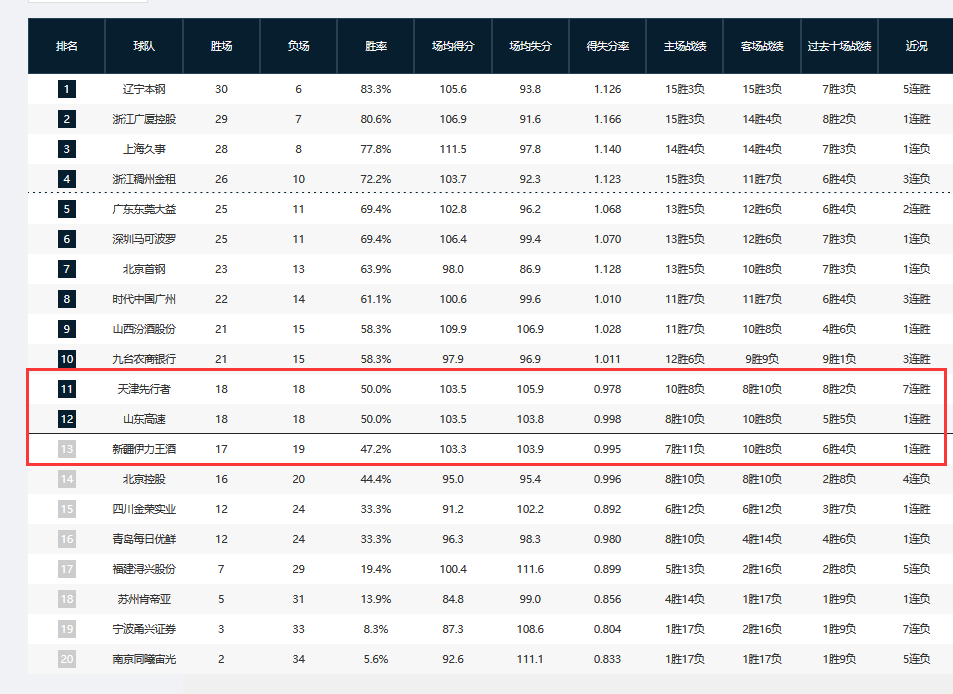Viewport: 953px width, 694px height.
Task: Open team 辽宁本钢
Action: tap(144, 89)
